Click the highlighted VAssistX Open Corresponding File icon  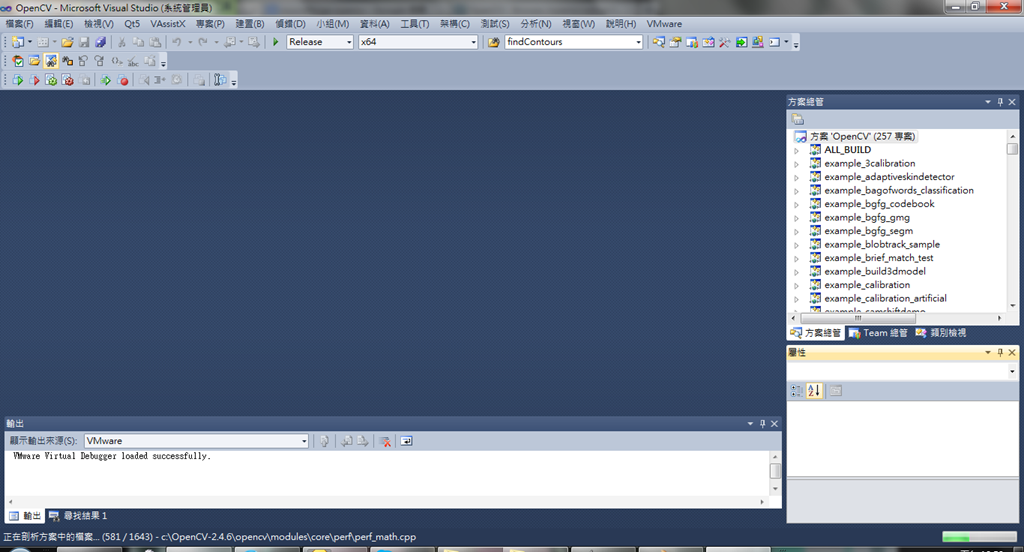tap(51, 61)
